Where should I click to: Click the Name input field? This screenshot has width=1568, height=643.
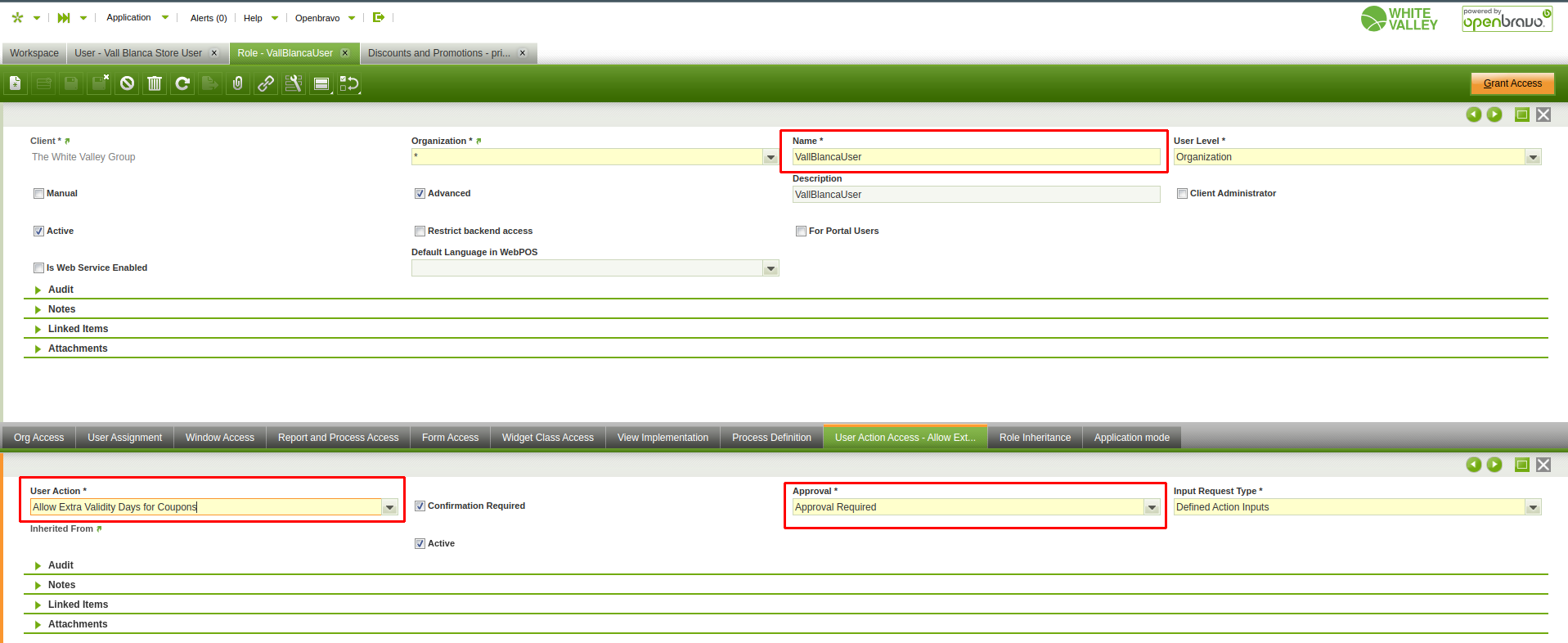point(976,157)
